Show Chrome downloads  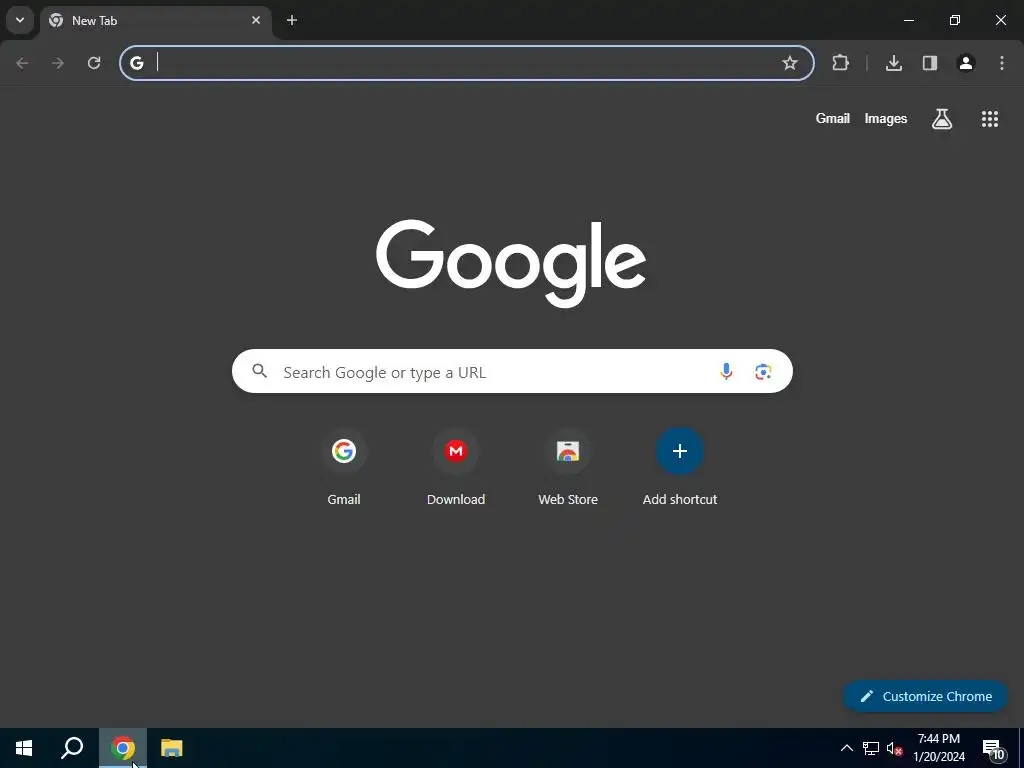(894, 63)
